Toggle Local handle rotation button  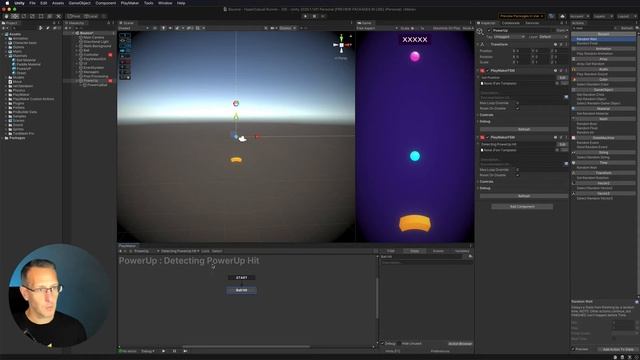[91, 16]
